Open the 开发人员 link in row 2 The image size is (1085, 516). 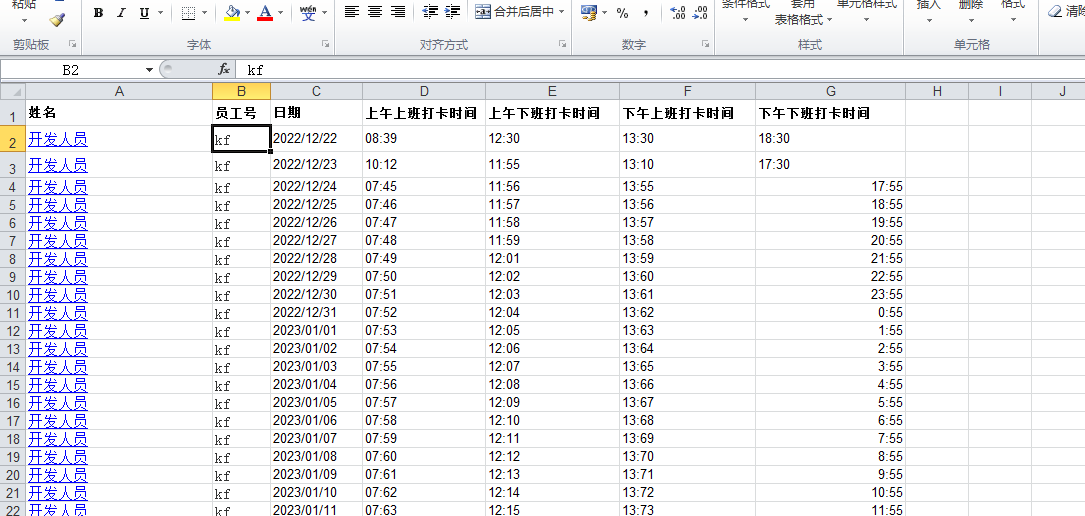click(x=58, y=139)
